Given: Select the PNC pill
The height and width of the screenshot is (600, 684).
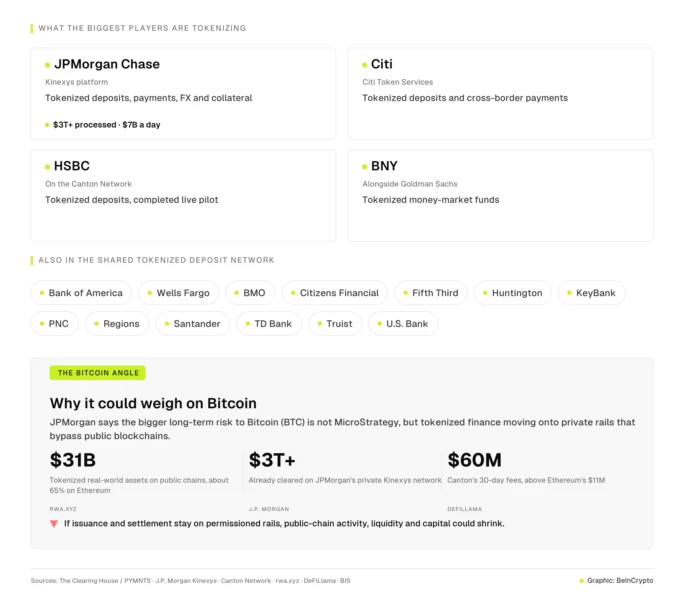Looking at the screenshot, I should [55, 324].
